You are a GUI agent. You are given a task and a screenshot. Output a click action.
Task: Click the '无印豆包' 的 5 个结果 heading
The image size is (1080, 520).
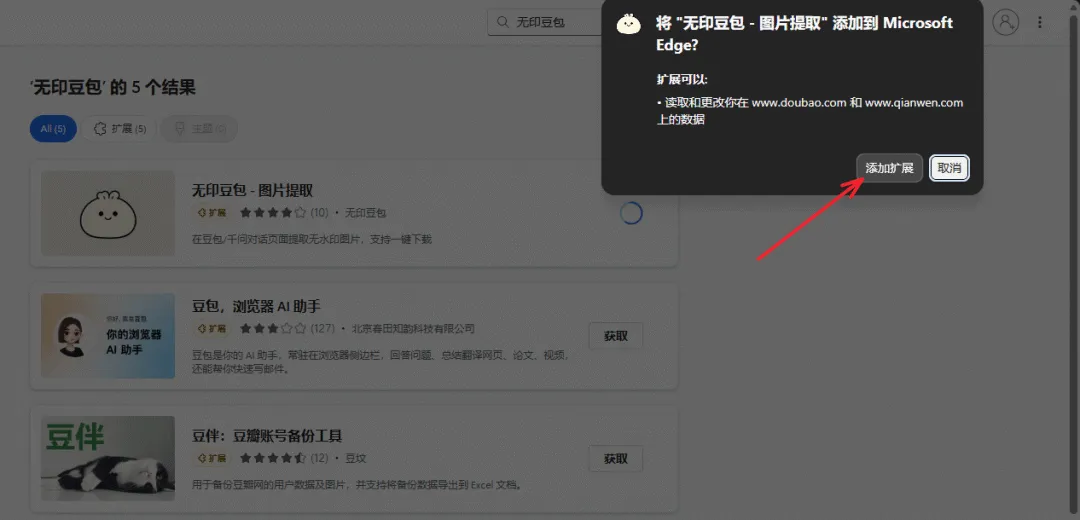point(113,87)
